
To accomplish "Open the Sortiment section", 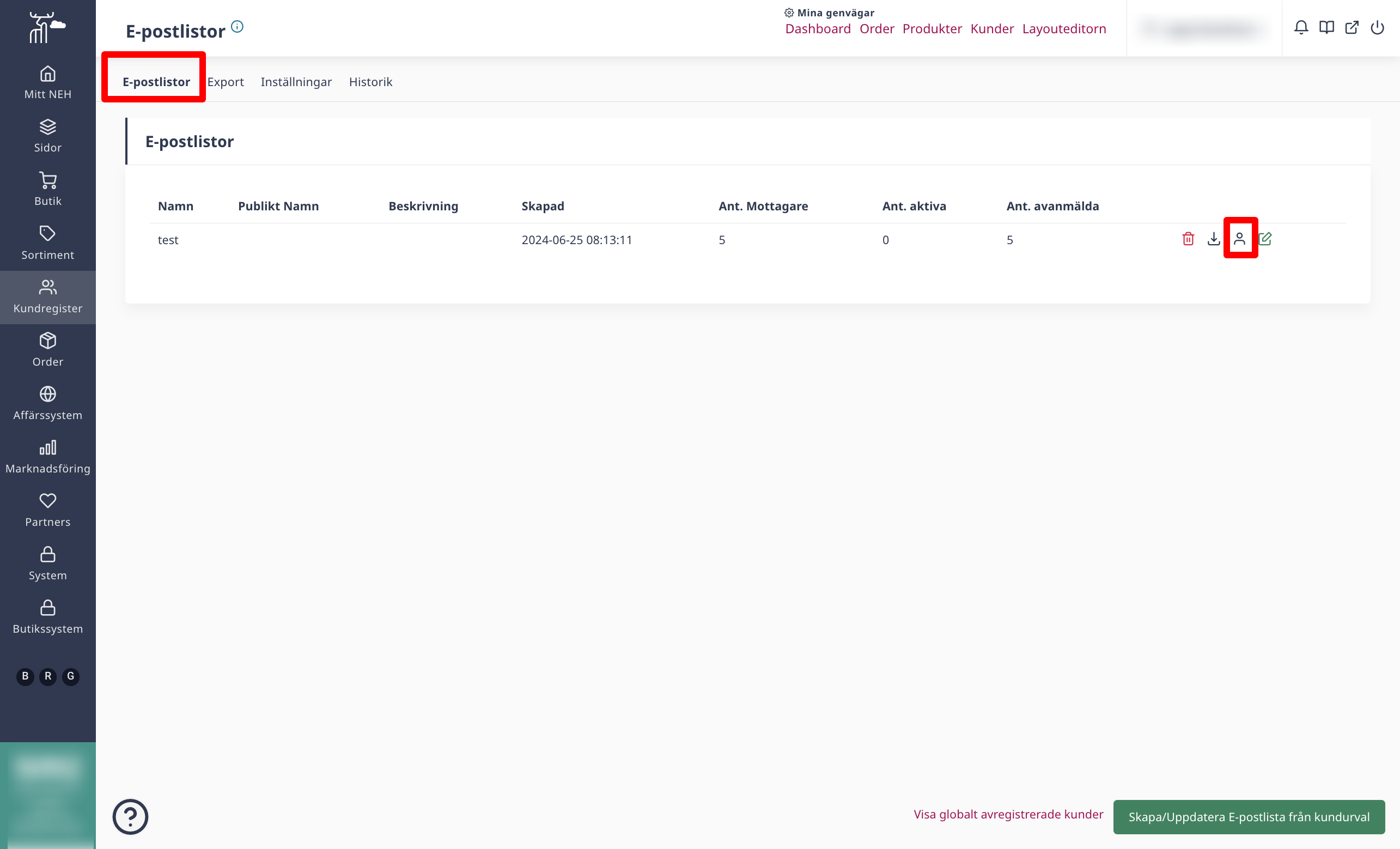I will (x=48, y=243).
